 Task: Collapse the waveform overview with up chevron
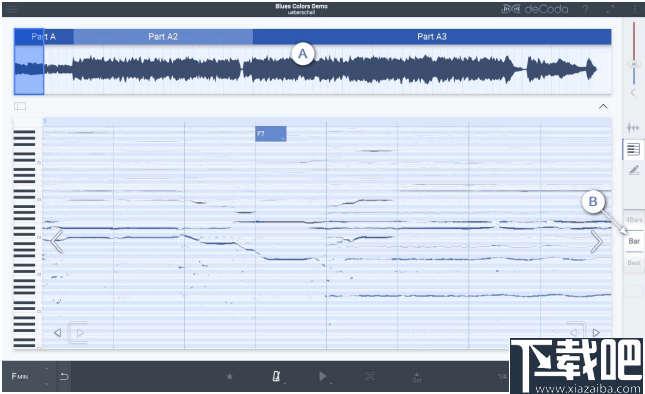pyautogui.click(x=603, y=107)
